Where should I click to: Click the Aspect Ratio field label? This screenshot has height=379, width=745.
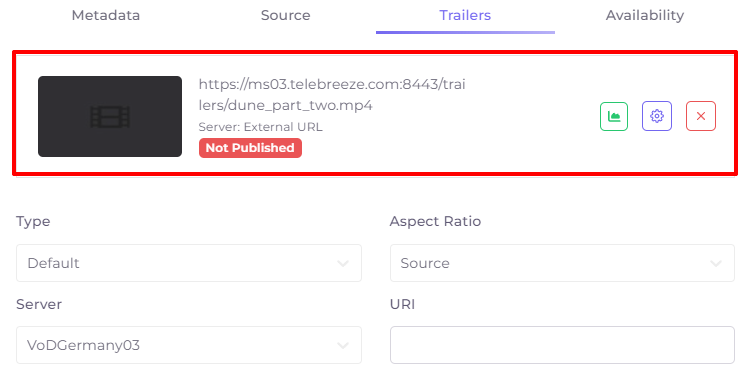tap(435, 221)
